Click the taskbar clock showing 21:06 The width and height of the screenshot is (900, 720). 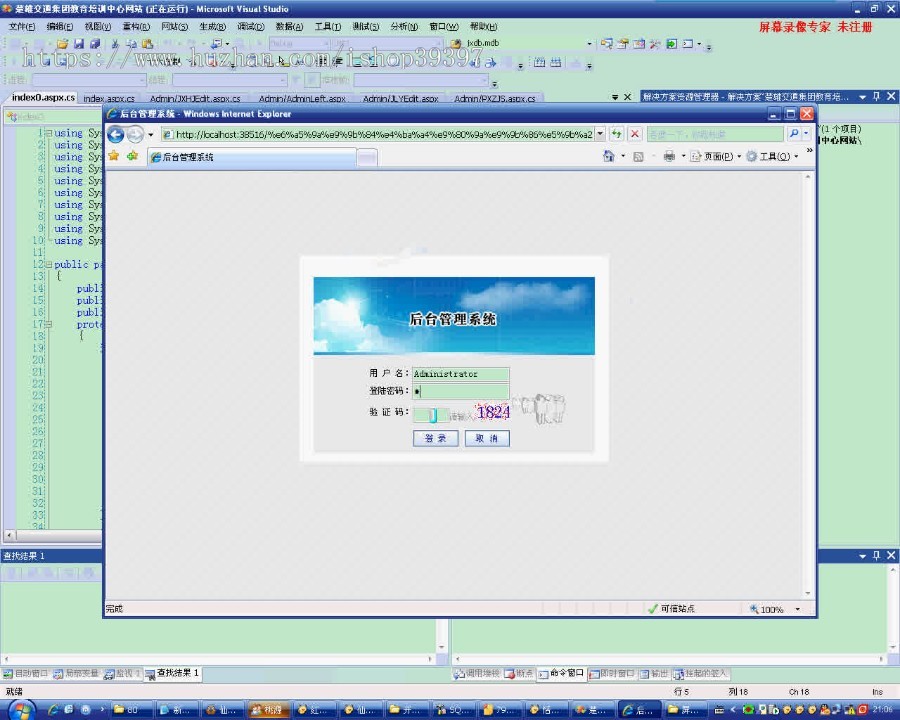[x=883, y=709]
